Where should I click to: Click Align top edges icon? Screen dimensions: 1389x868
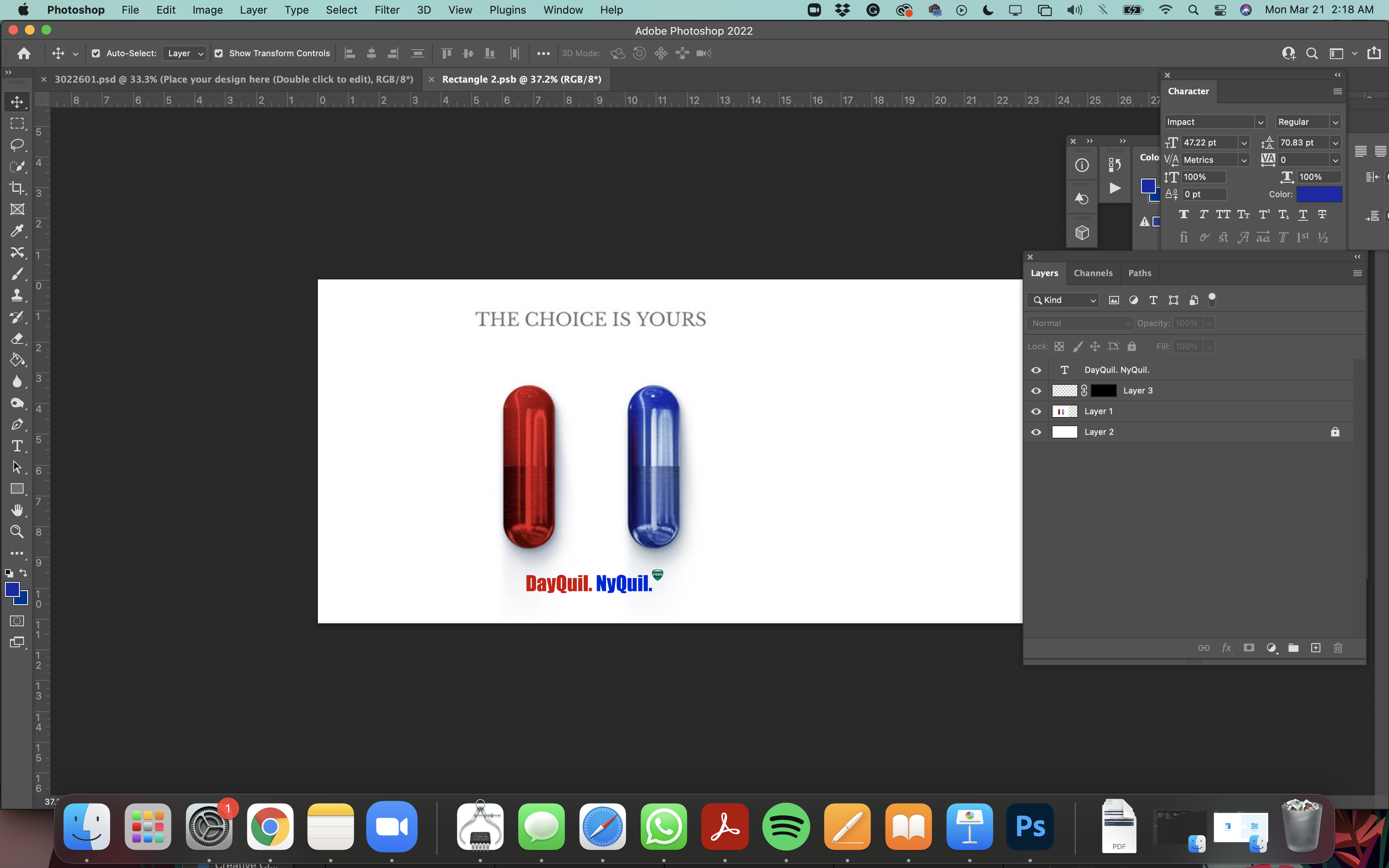pos(446,53)
